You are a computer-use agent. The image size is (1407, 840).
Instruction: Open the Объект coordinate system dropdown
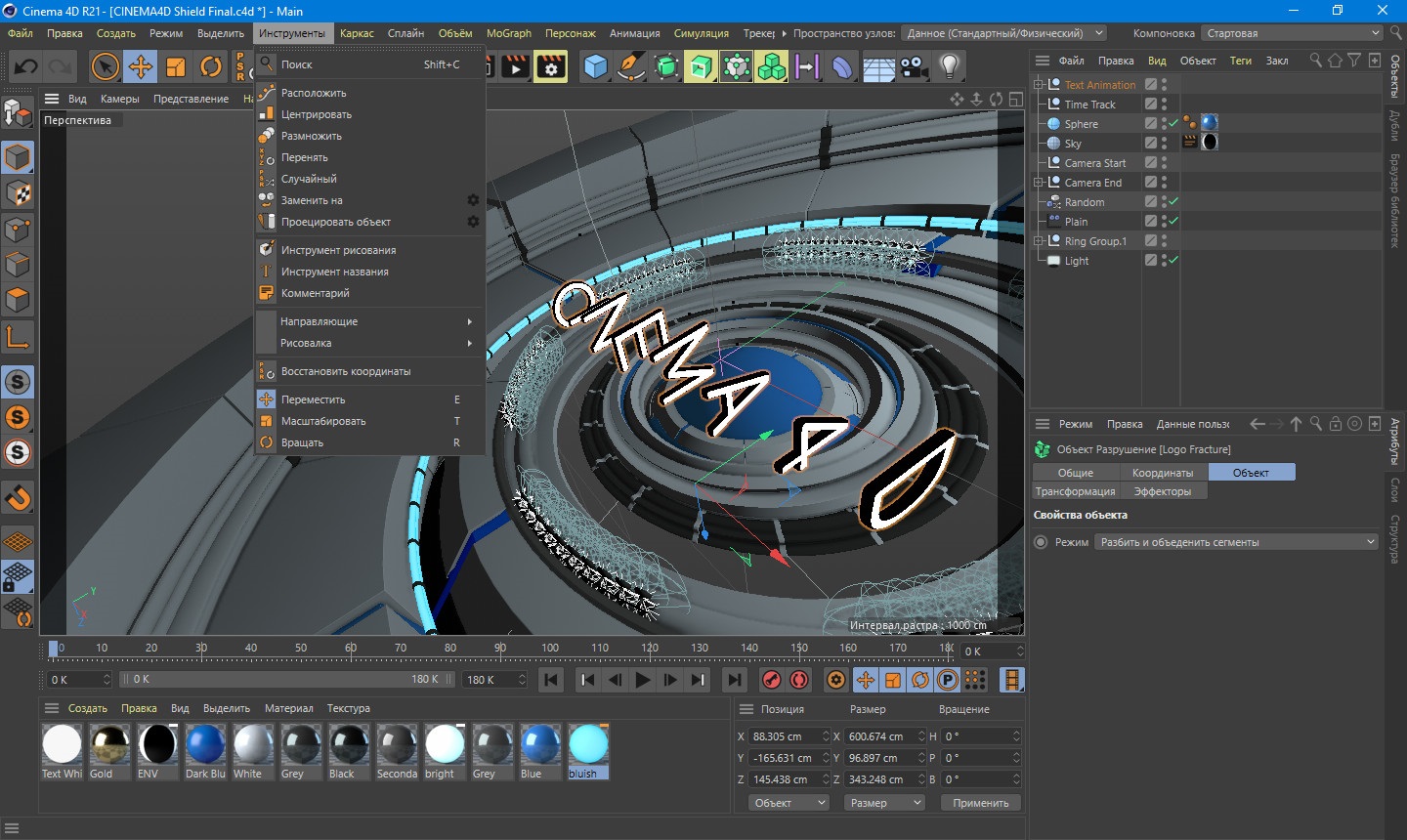point(789,803)
